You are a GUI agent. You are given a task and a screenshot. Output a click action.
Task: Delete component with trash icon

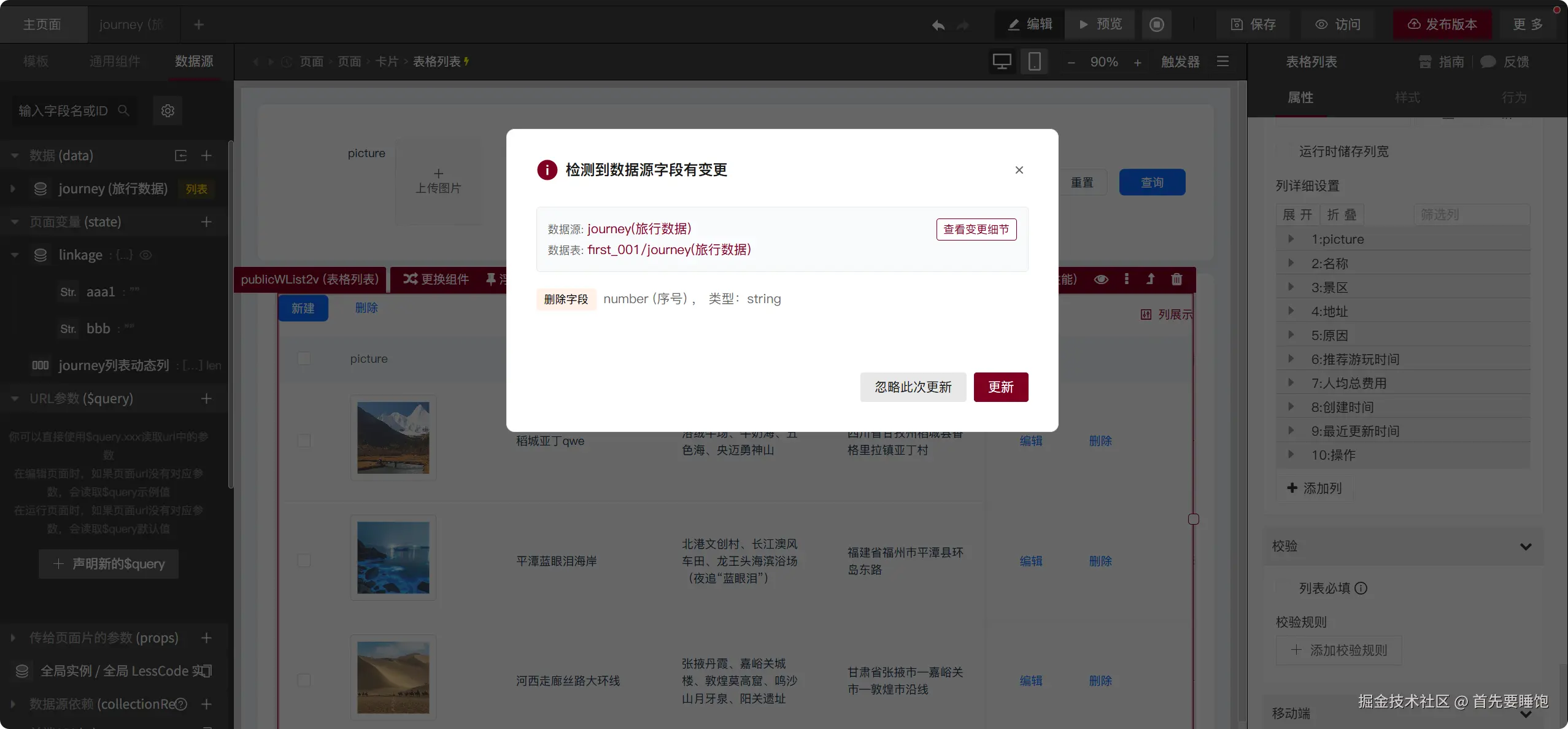click(x=1176, y=279)
